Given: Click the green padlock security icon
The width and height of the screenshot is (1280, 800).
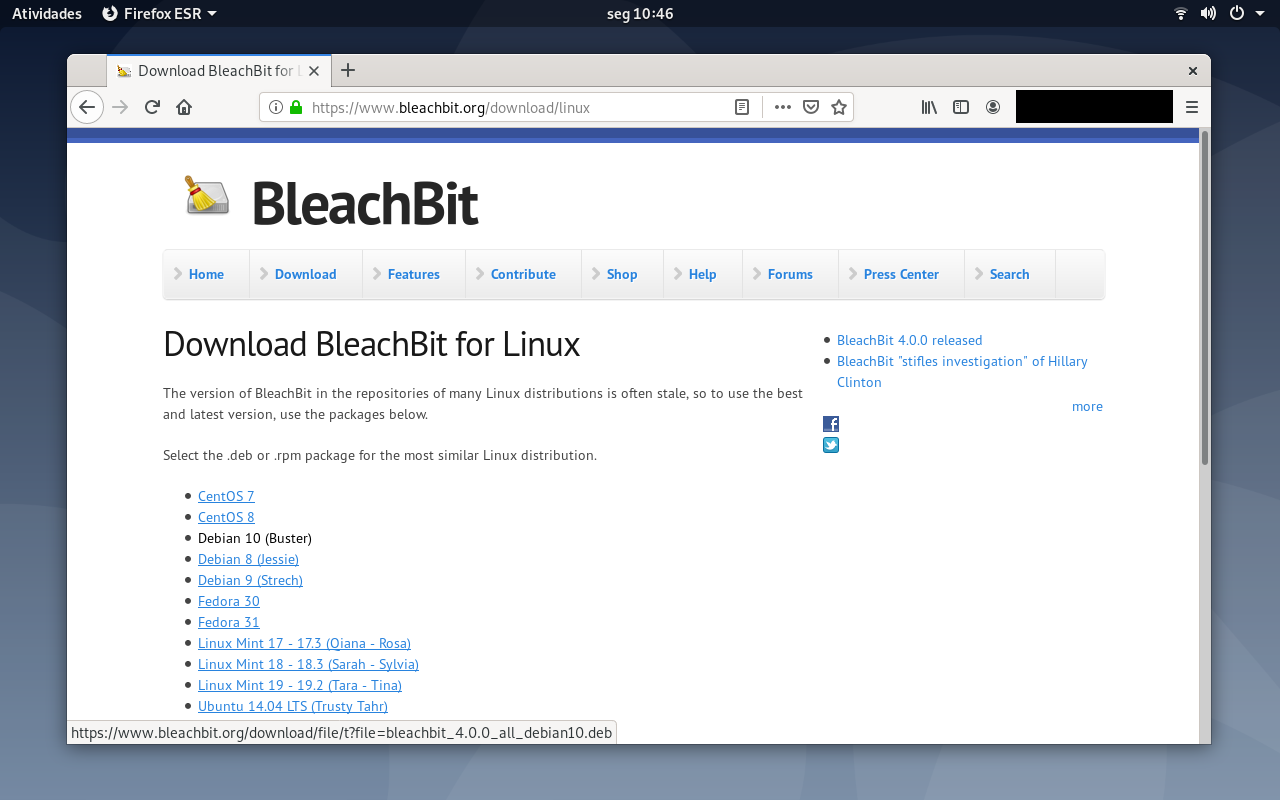Looking at the screenshot, I should (296, 107).
